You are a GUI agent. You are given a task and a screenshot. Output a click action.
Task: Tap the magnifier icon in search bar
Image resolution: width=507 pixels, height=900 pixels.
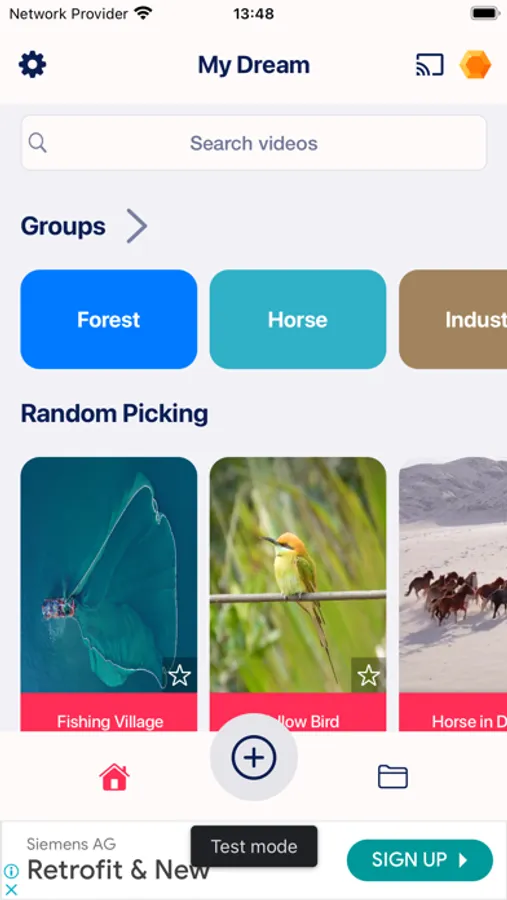coord(38,143)
